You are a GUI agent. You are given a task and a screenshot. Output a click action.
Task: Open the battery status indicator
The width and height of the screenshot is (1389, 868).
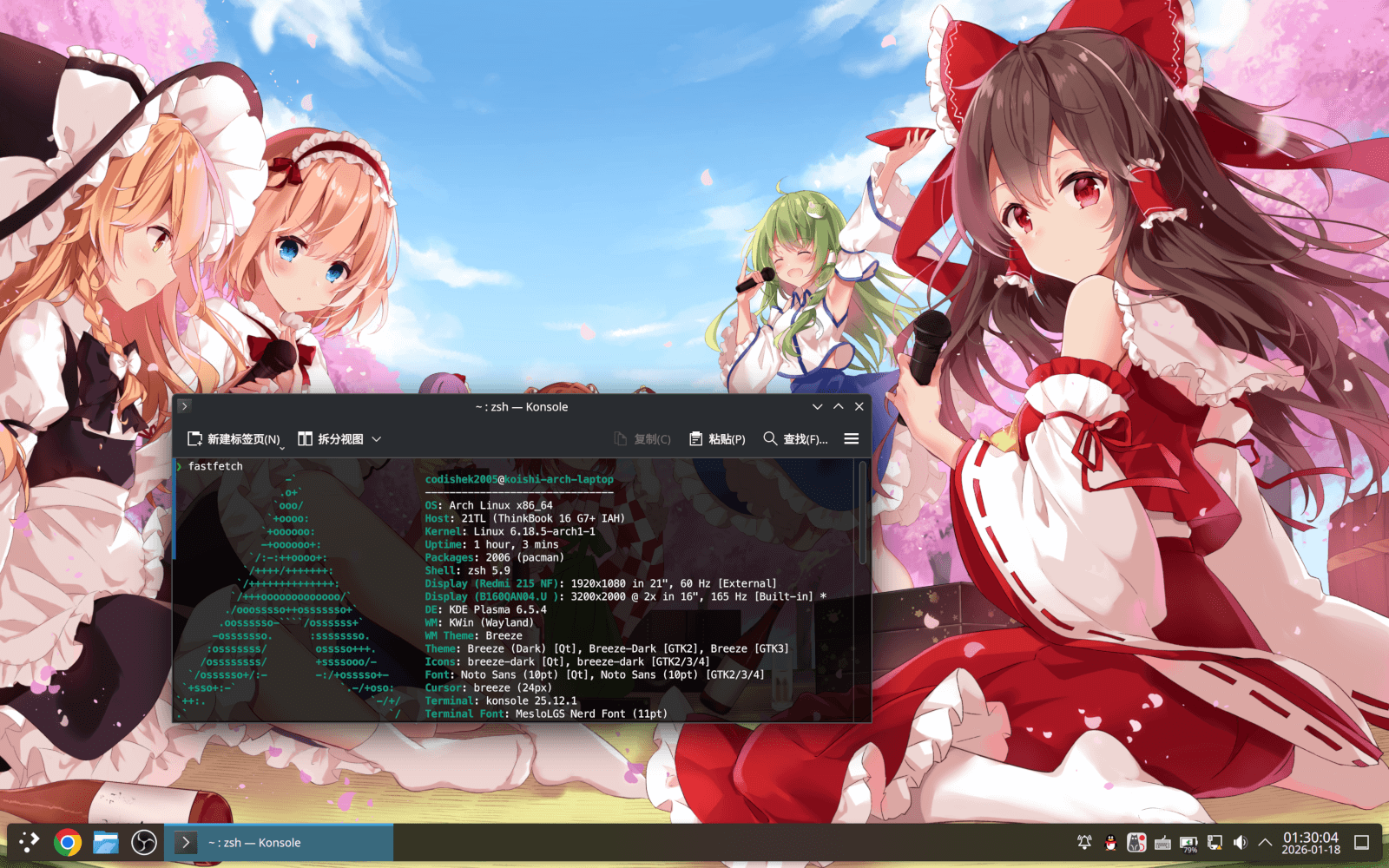[1188, 843]
